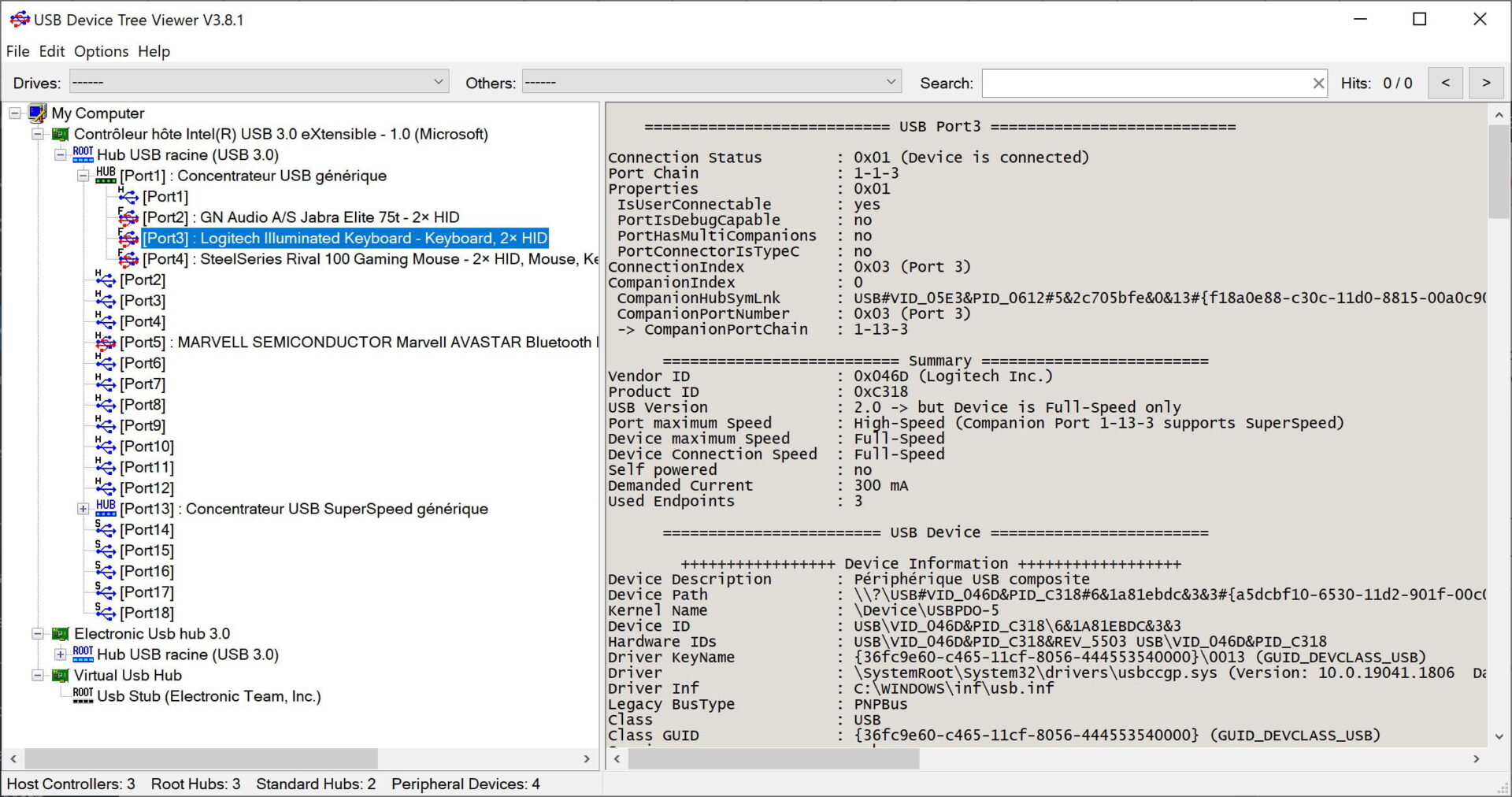Go to previous search hit
The height and width of the screenshot is (797, 1512).
1445,83
